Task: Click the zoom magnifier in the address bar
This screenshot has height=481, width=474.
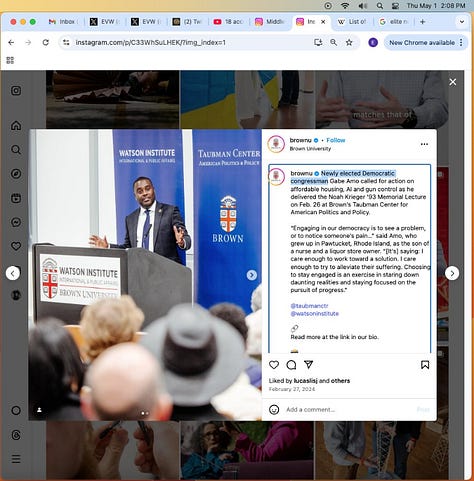Action: tap(333, 42)
